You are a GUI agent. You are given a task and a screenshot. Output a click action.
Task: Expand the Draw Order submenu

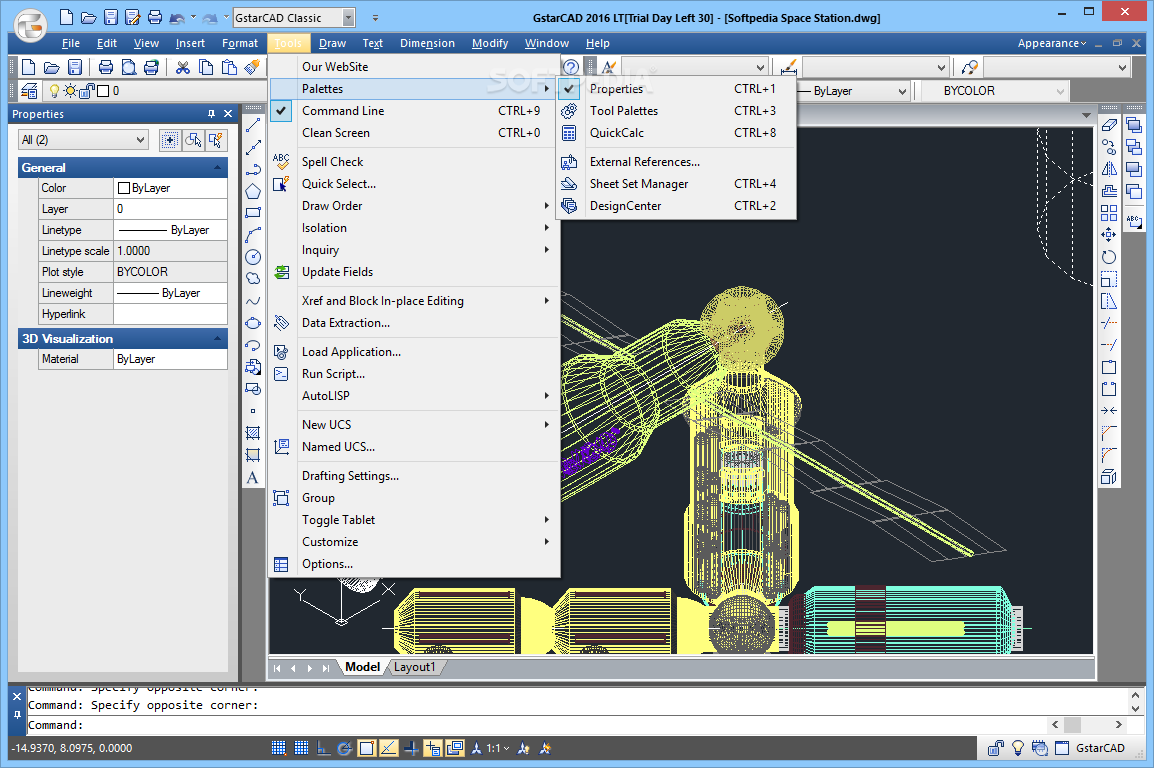click(414, 206)
